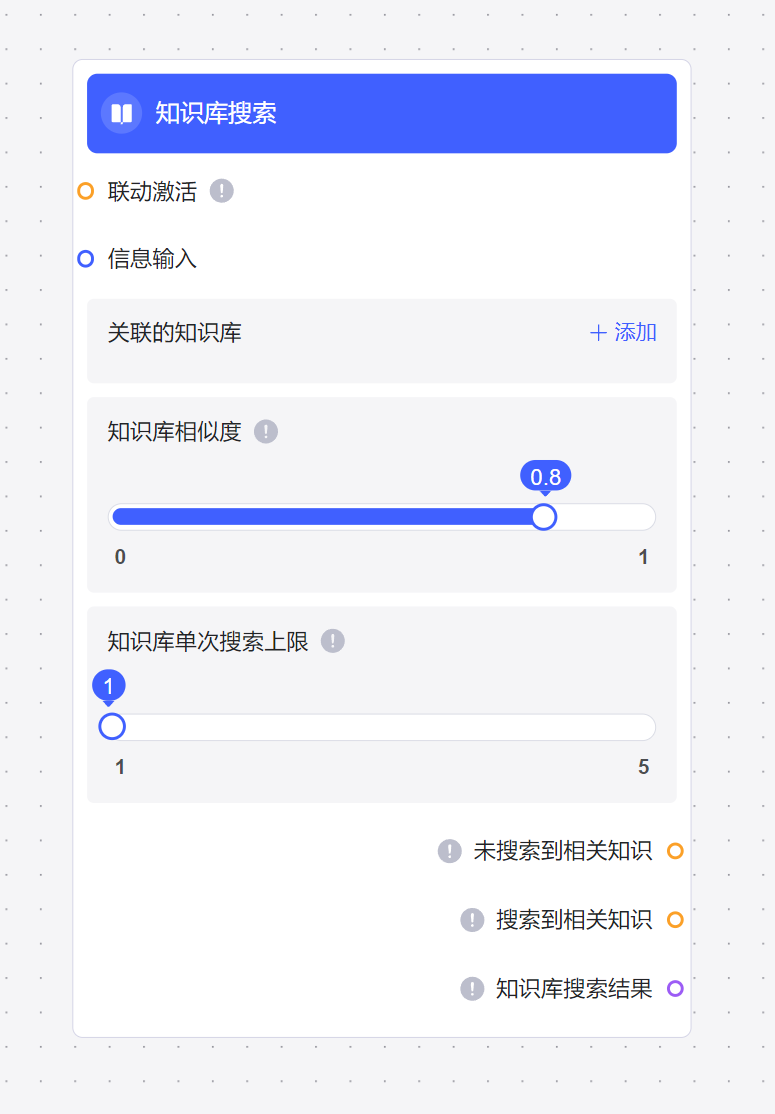
Task: Click the orange output port for 搜索到相关知识
Action: click(675, 920)
